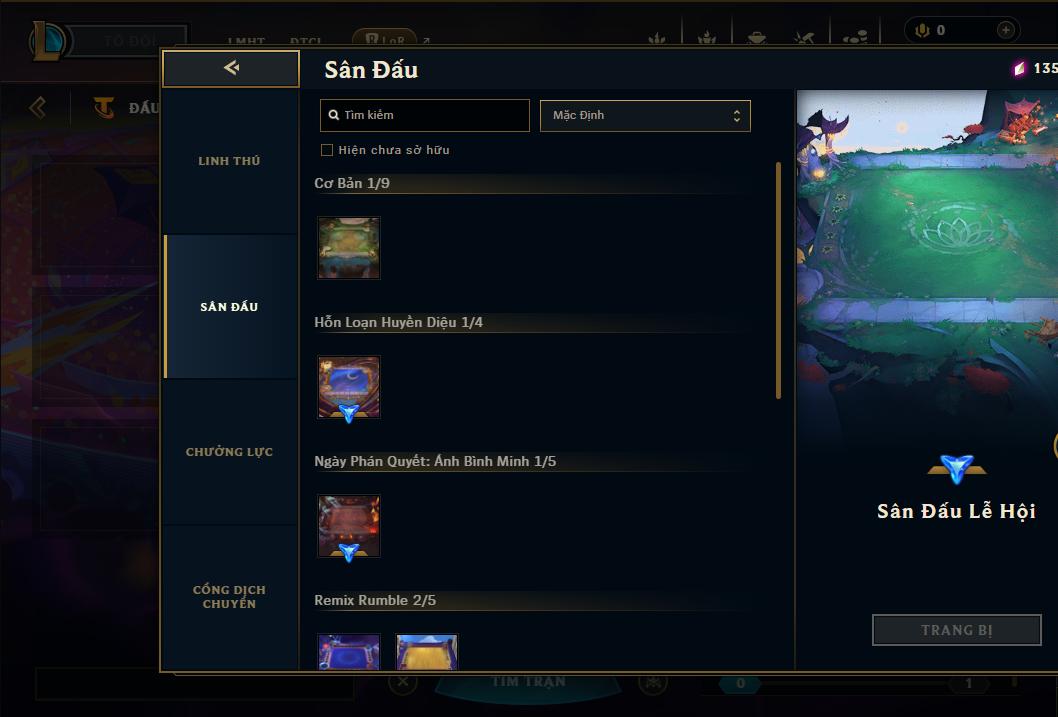Screen dimensions: 1058x717
Task: Select the Sân Đấu sidebar tab
Action: pos(229,307)
